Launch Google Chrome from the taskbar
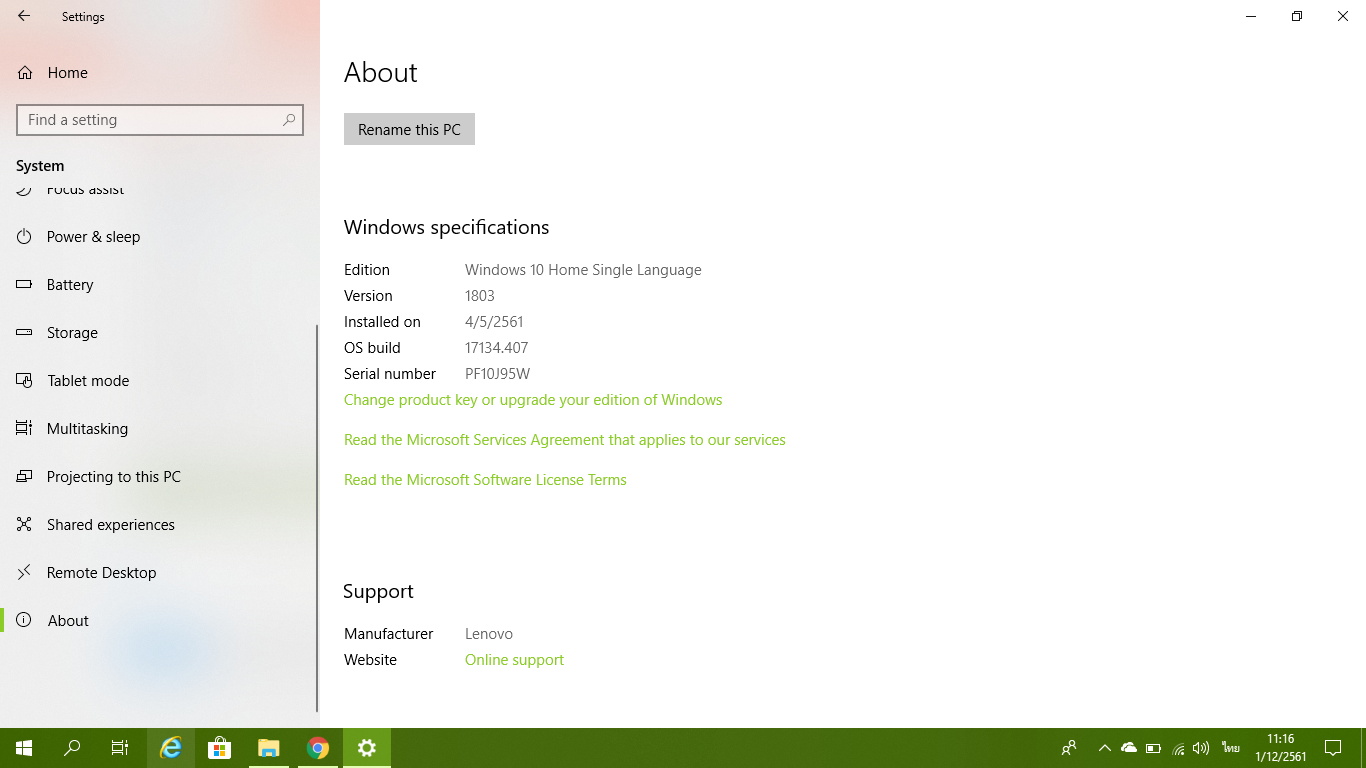1366x768 pixels. pyautogui.click(x=318, y=748)
